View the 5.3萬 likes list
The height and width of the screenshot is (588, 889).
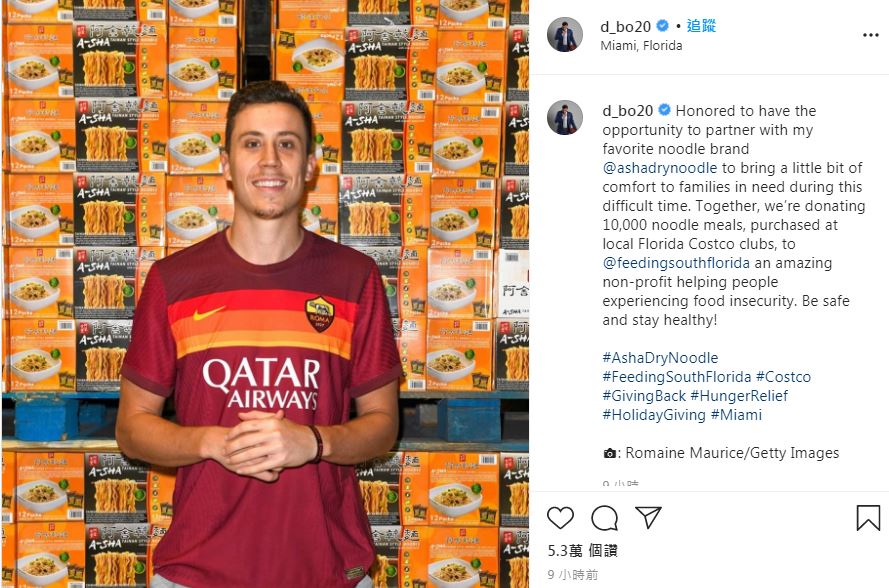(x=582, y=551)
